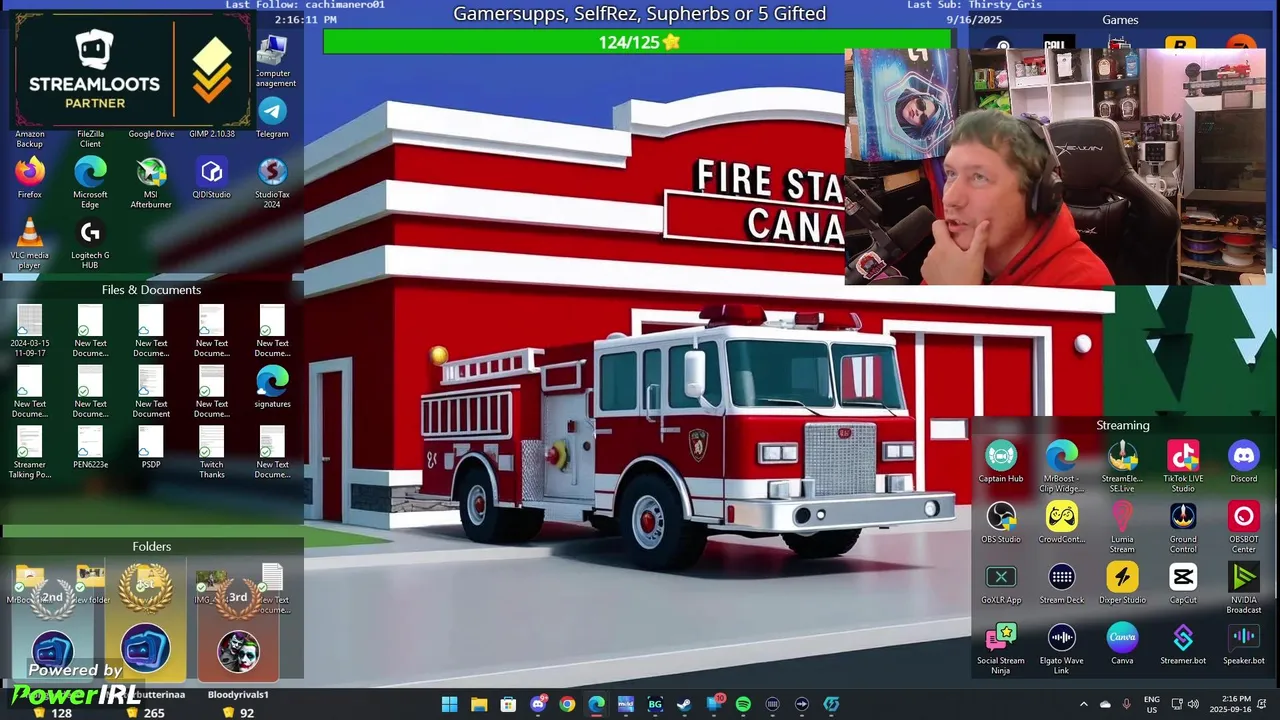Click the Google Drive label

coord(151,134)
